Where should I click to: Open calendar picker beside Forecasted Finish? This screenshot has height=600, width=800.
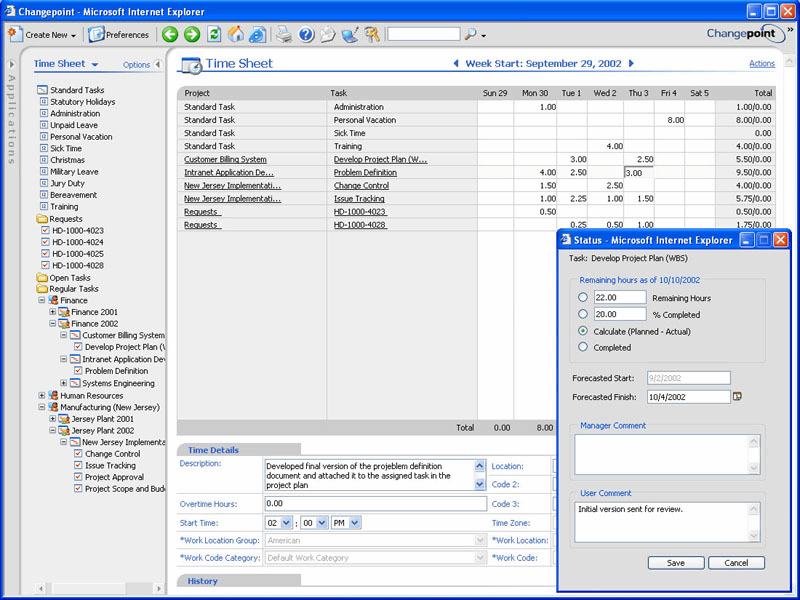point(737,396)
